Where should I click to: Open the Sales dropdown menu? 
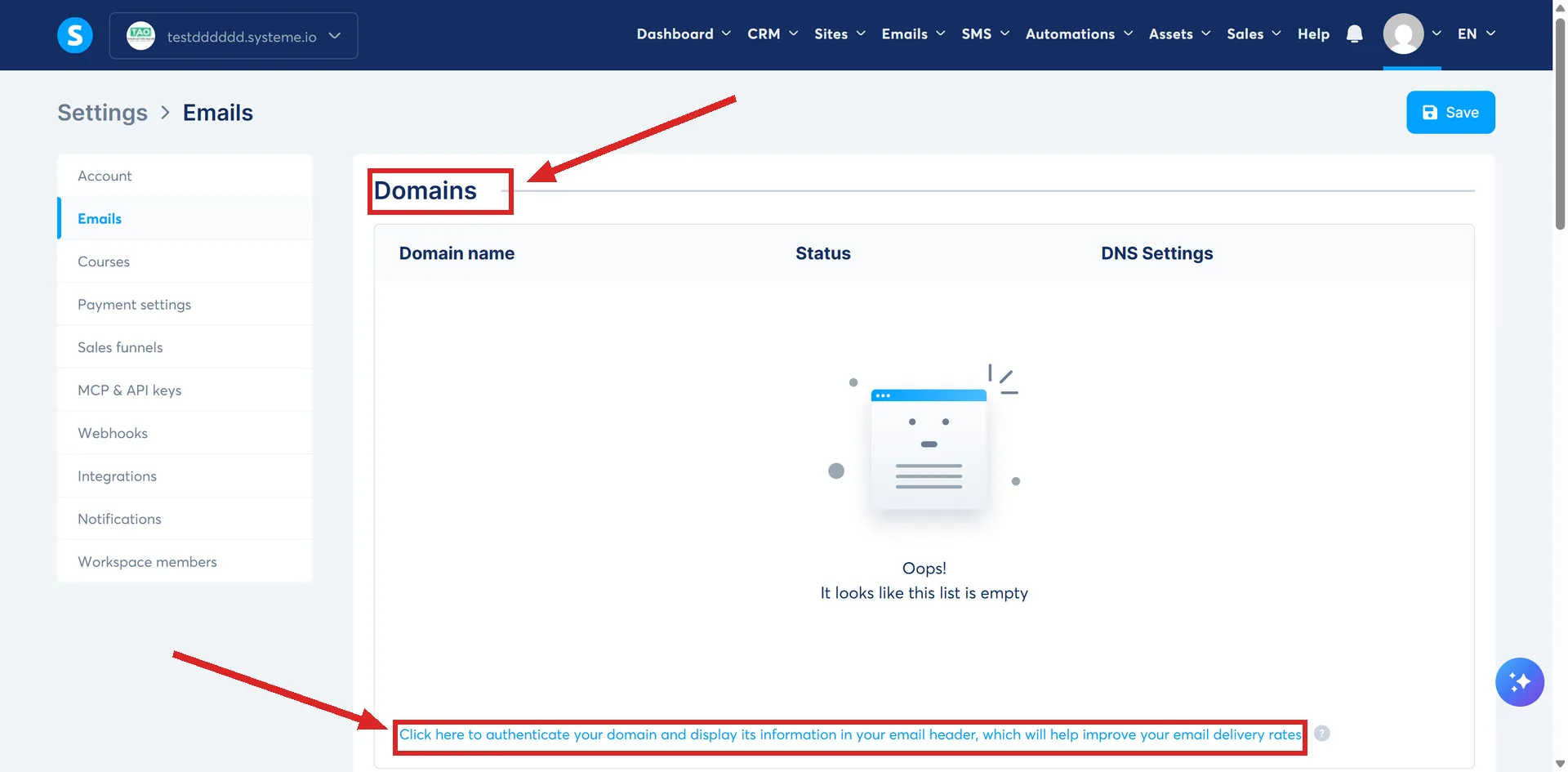point(1254,34)
